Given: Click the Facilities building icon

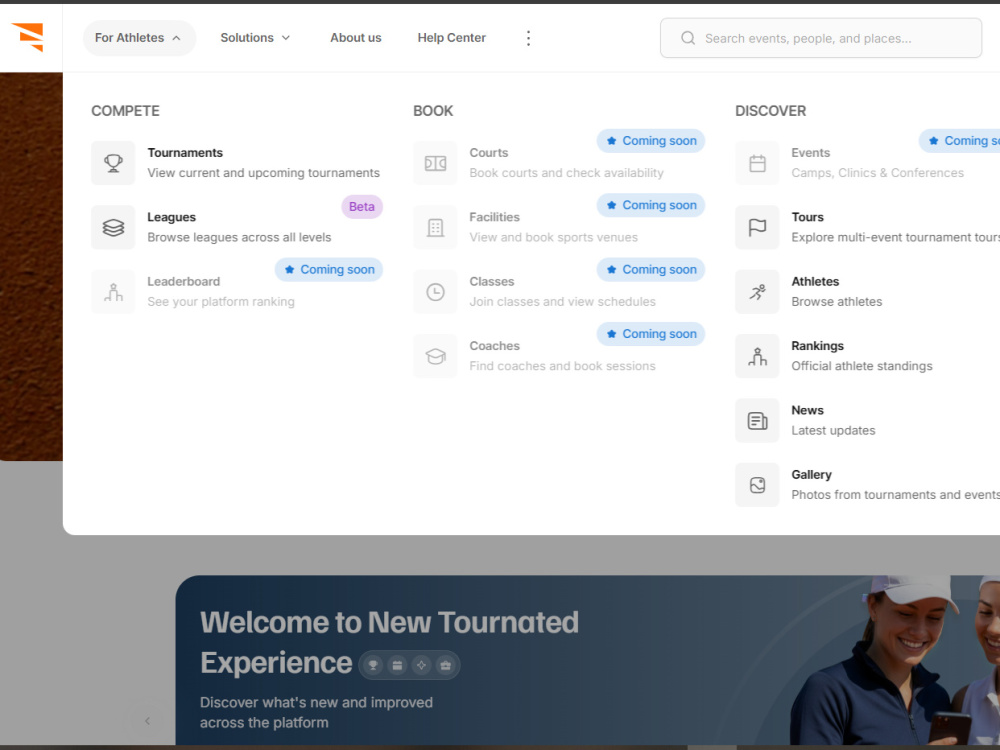Looking at the screenshot, I should (x=435, y=228).
